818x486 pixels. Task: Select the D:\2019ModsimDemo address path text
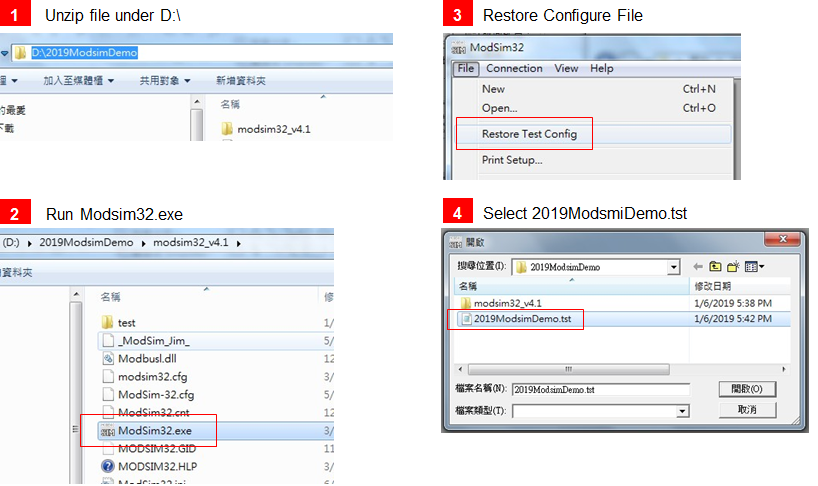pos(85,53)
